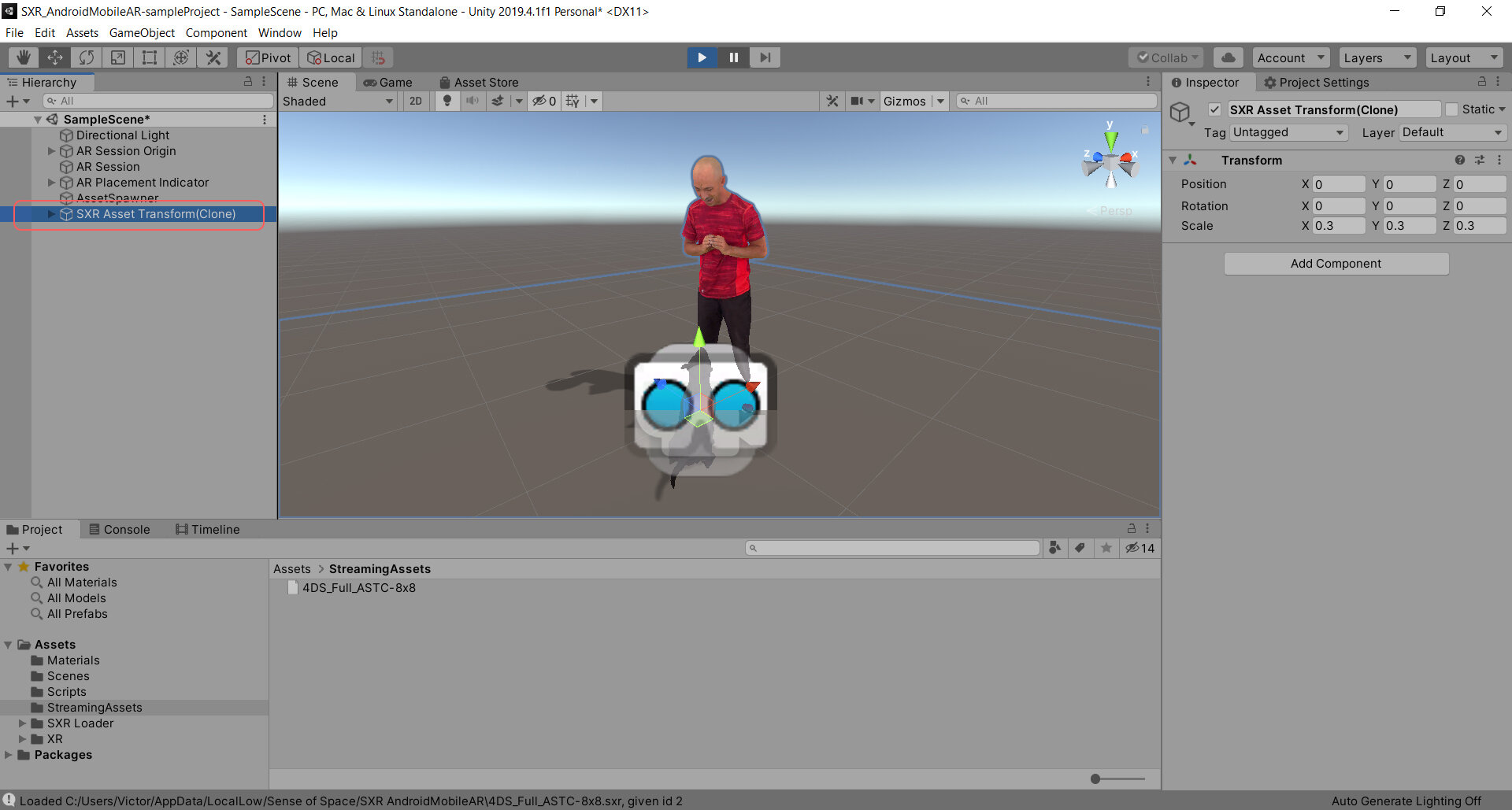The height and width of the screenshot is (810, 1512).
Task: Open the GameObject menu
Action: tap(142, 32)
